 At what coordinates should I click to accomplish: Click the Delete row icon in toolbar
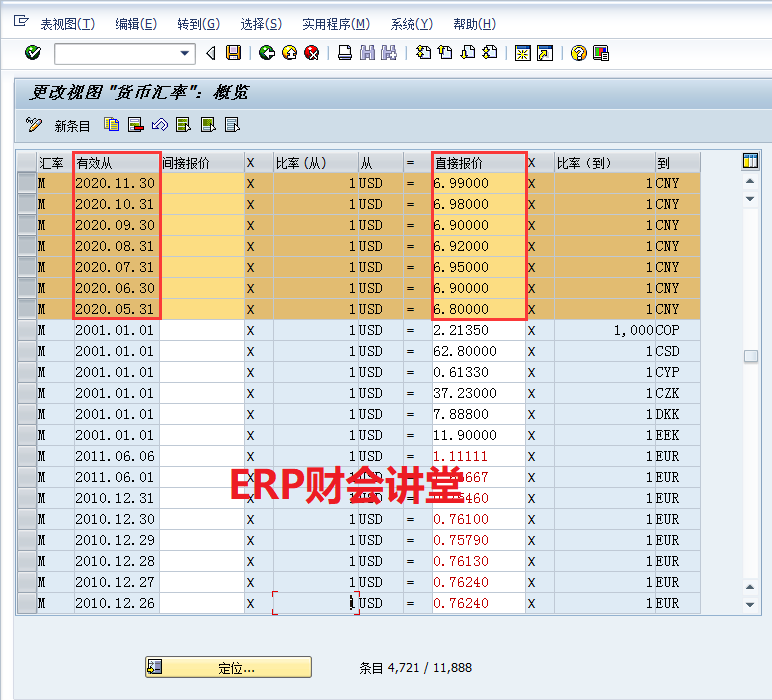click(135, 125)
